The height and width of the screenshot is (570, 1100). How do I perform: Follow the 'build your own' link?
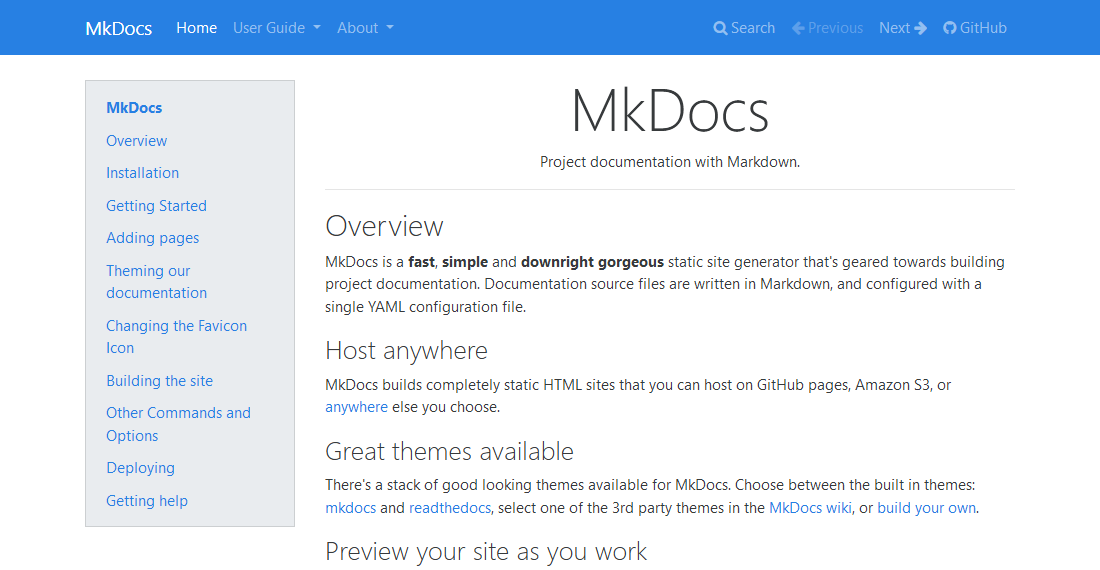coord(926,508)
